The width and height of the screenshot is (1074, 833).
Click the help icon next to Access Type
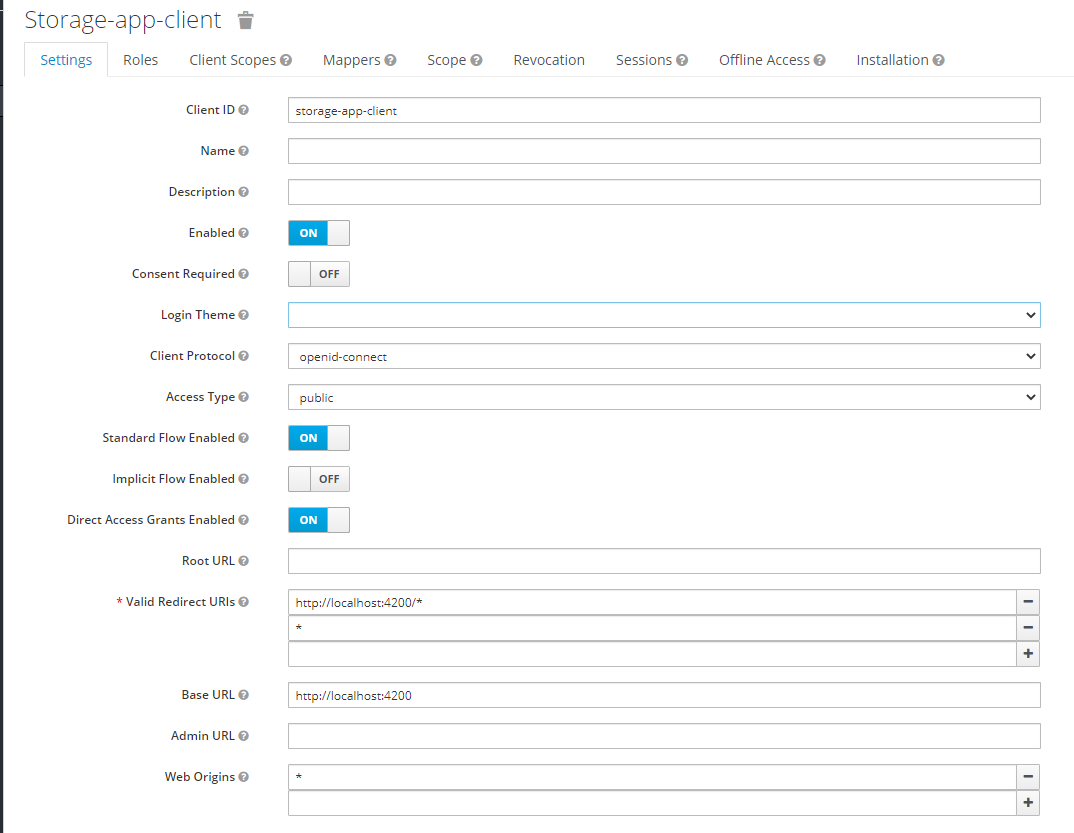pyautogui.click(x=244, y=397)
